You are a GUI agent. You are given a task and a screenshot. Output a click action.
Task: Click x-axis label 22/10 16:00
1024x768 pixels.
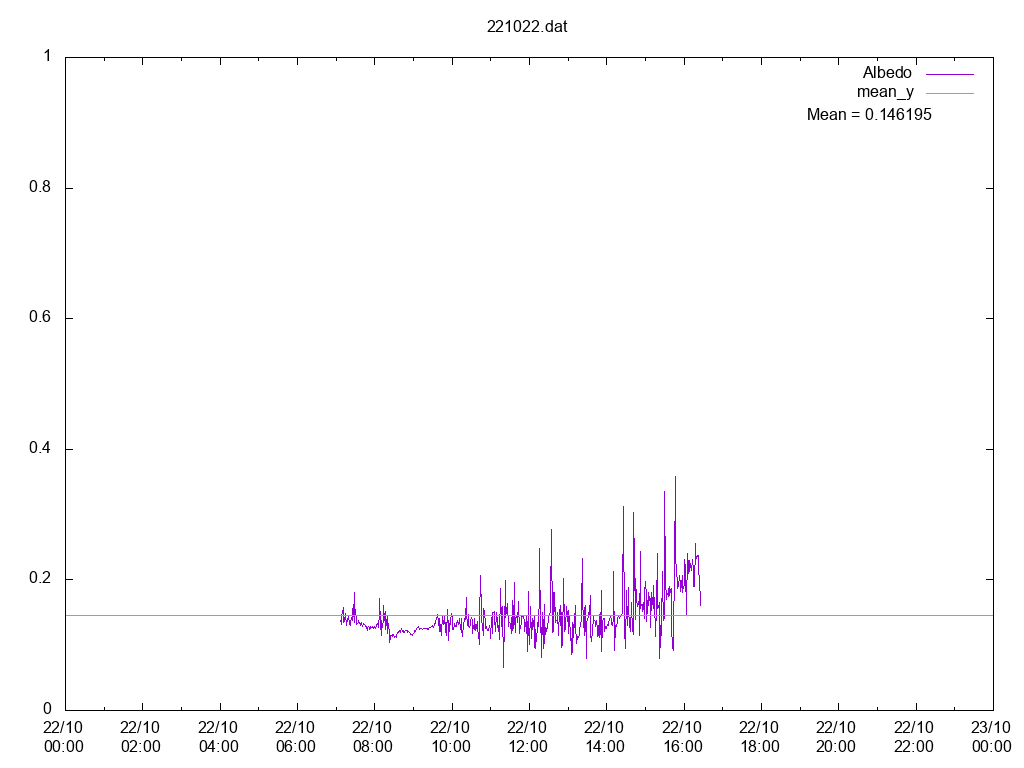pyautogui.click(x=682, y=737)
